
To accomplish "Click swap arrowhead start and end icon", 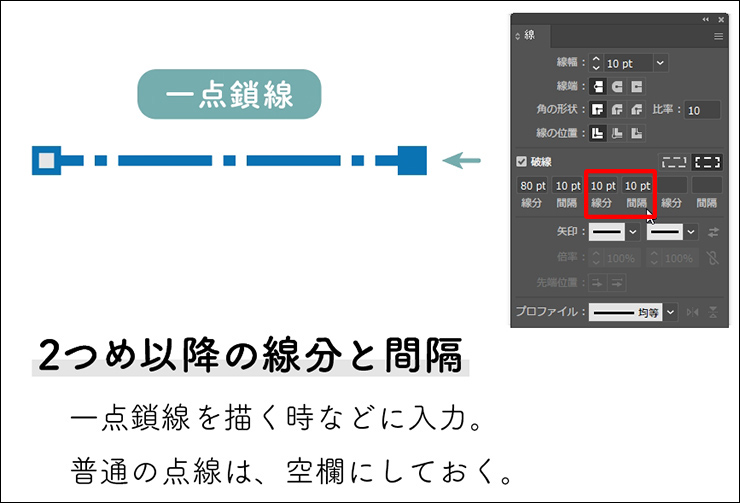I will pyautogui.click(x=713, y=232).
